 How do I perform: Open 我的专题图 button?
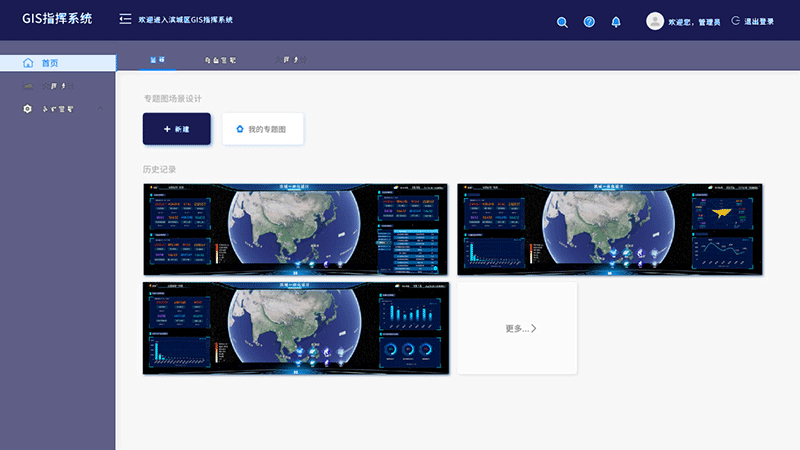click(x=262, y=129)
